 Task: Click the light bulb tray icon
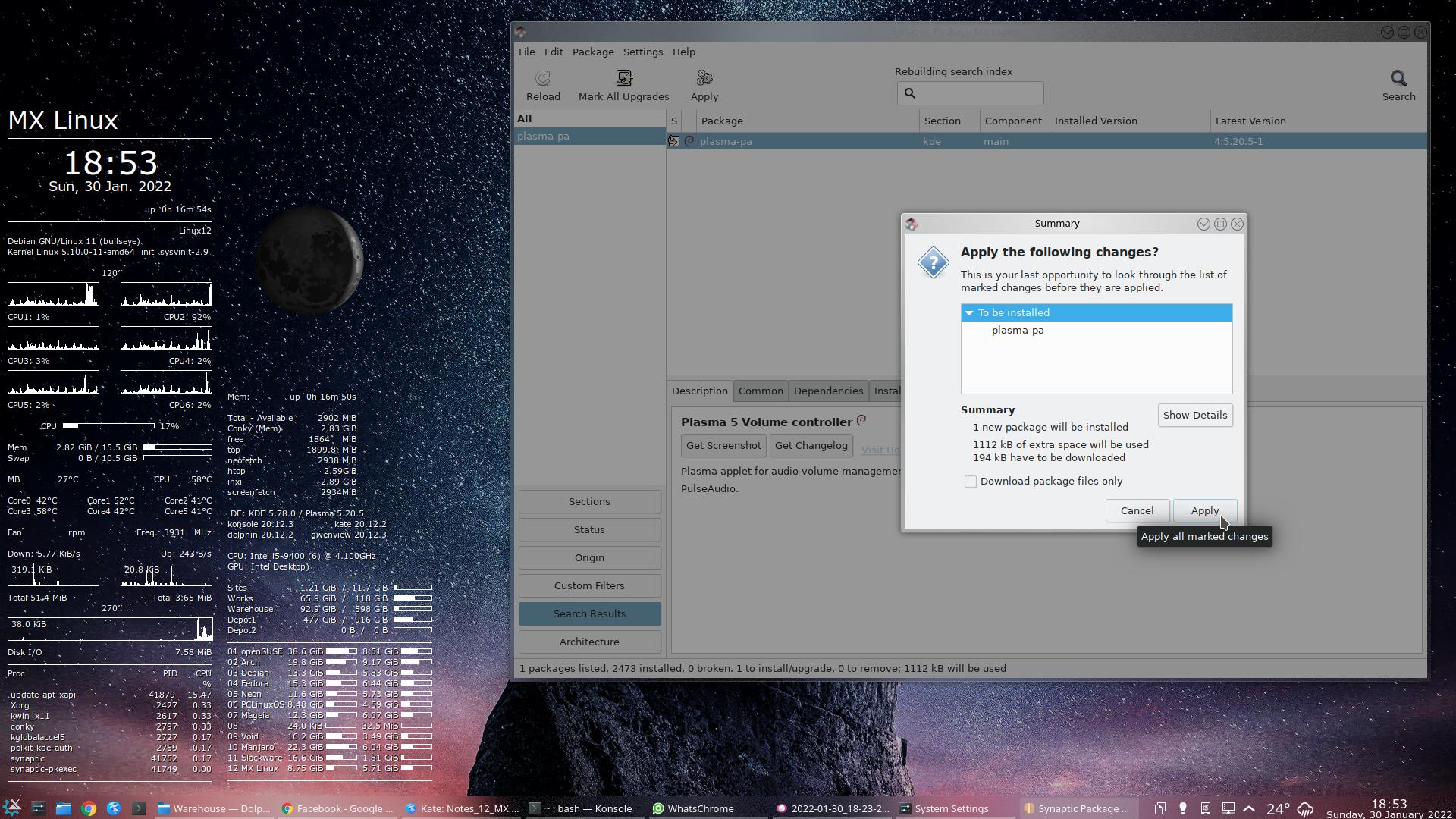(1182, 808)
